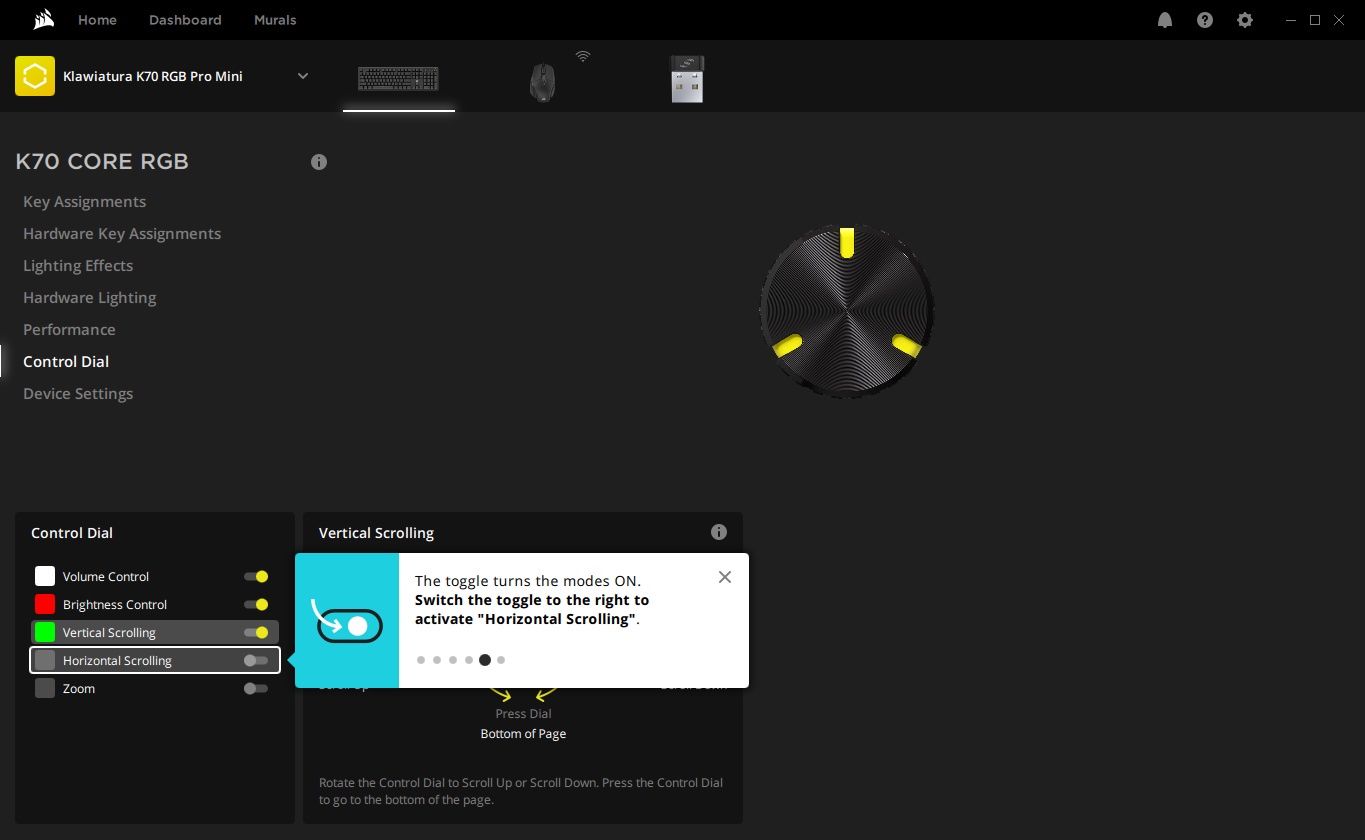Open the notifications bell

[1165, 20]
